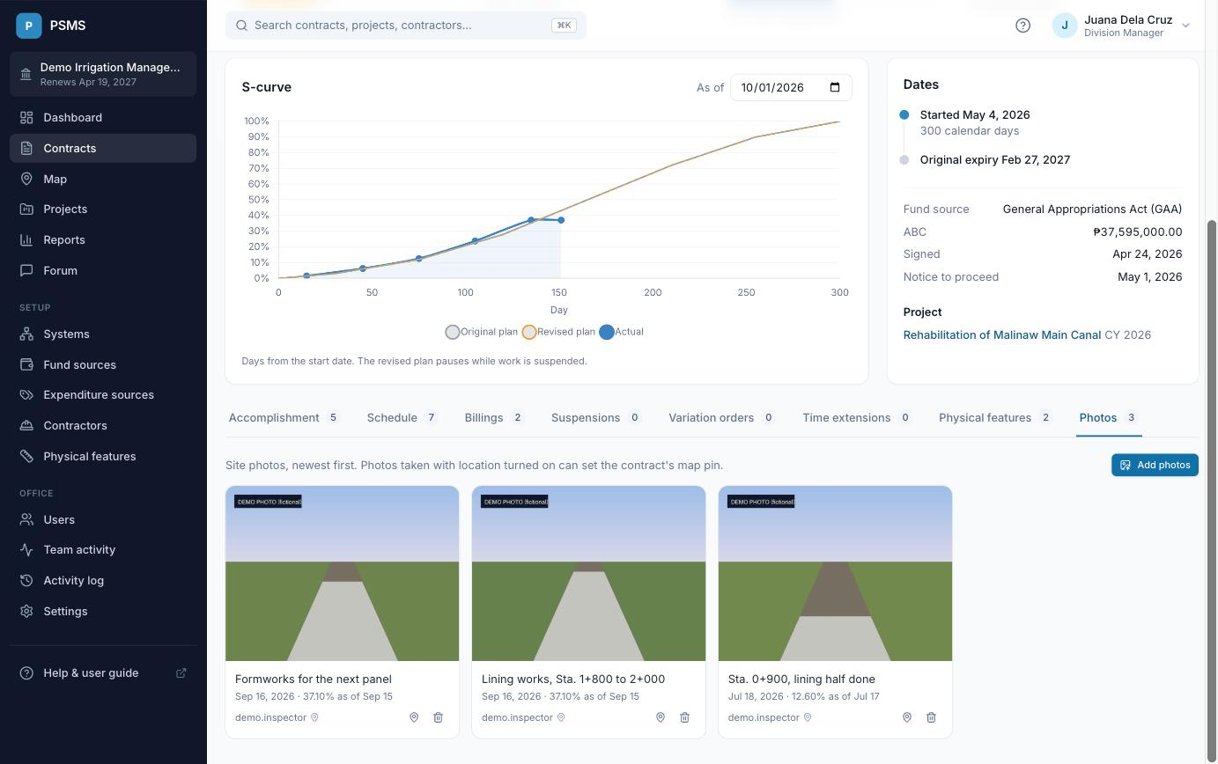Show the Variation orders tab
Image resolution: width=1218 pixels, height=764 pixels.
coord(722,418)
